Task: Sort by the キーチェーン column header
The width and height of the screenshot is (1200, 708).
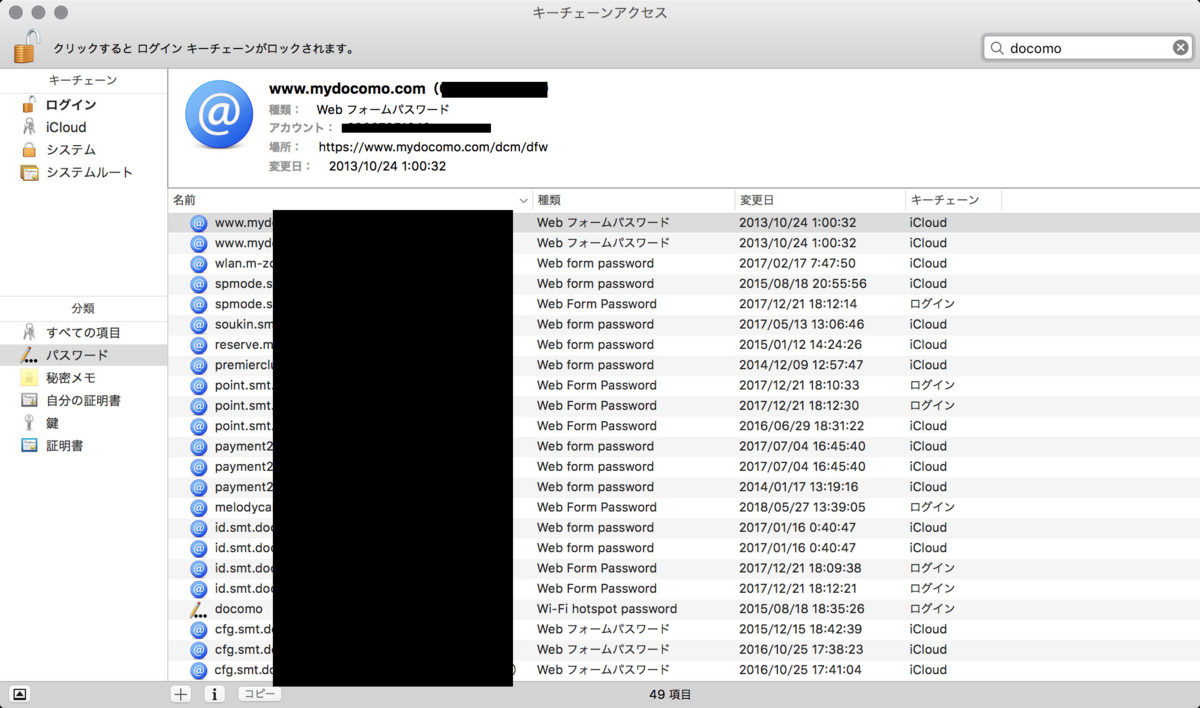Action: (x=953, y=200)
